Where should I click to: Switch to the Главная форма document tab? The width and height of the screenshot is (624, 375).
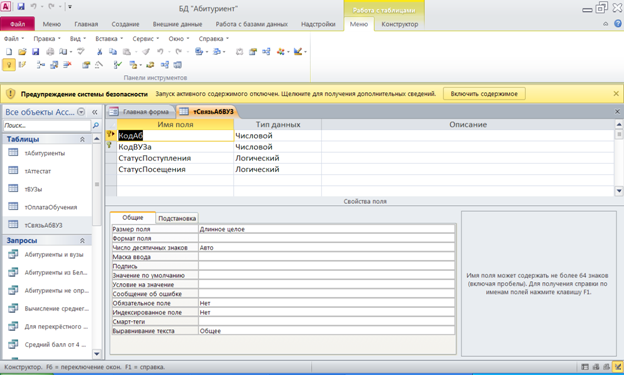click(140, 112)
